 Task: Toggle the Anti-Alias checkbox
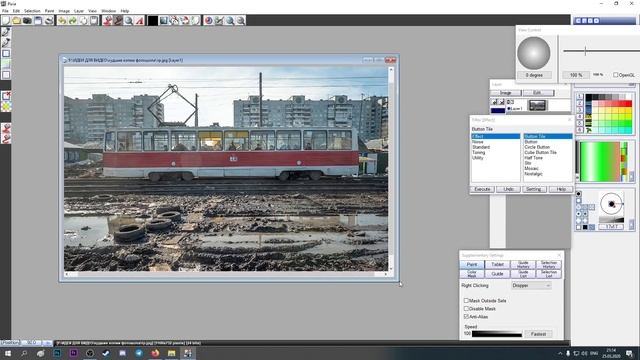466,316
